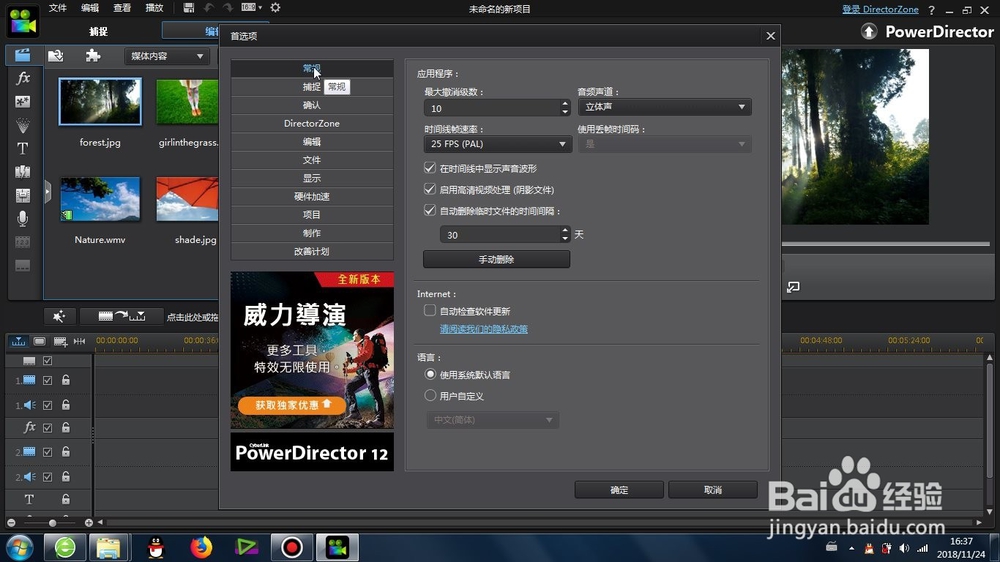Click the manual delete button

click(496, 259)
